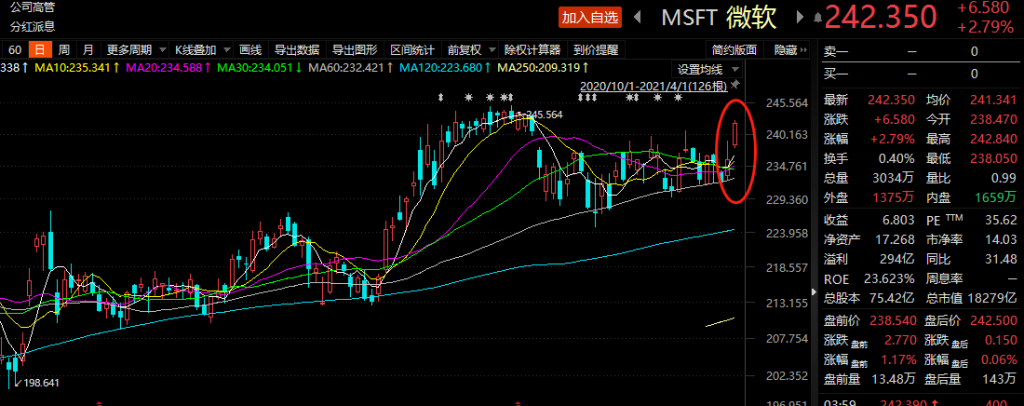This screenshot has width=1024, height=406.
Task: Go to next stock with right arrow
Action: (799, 18)
